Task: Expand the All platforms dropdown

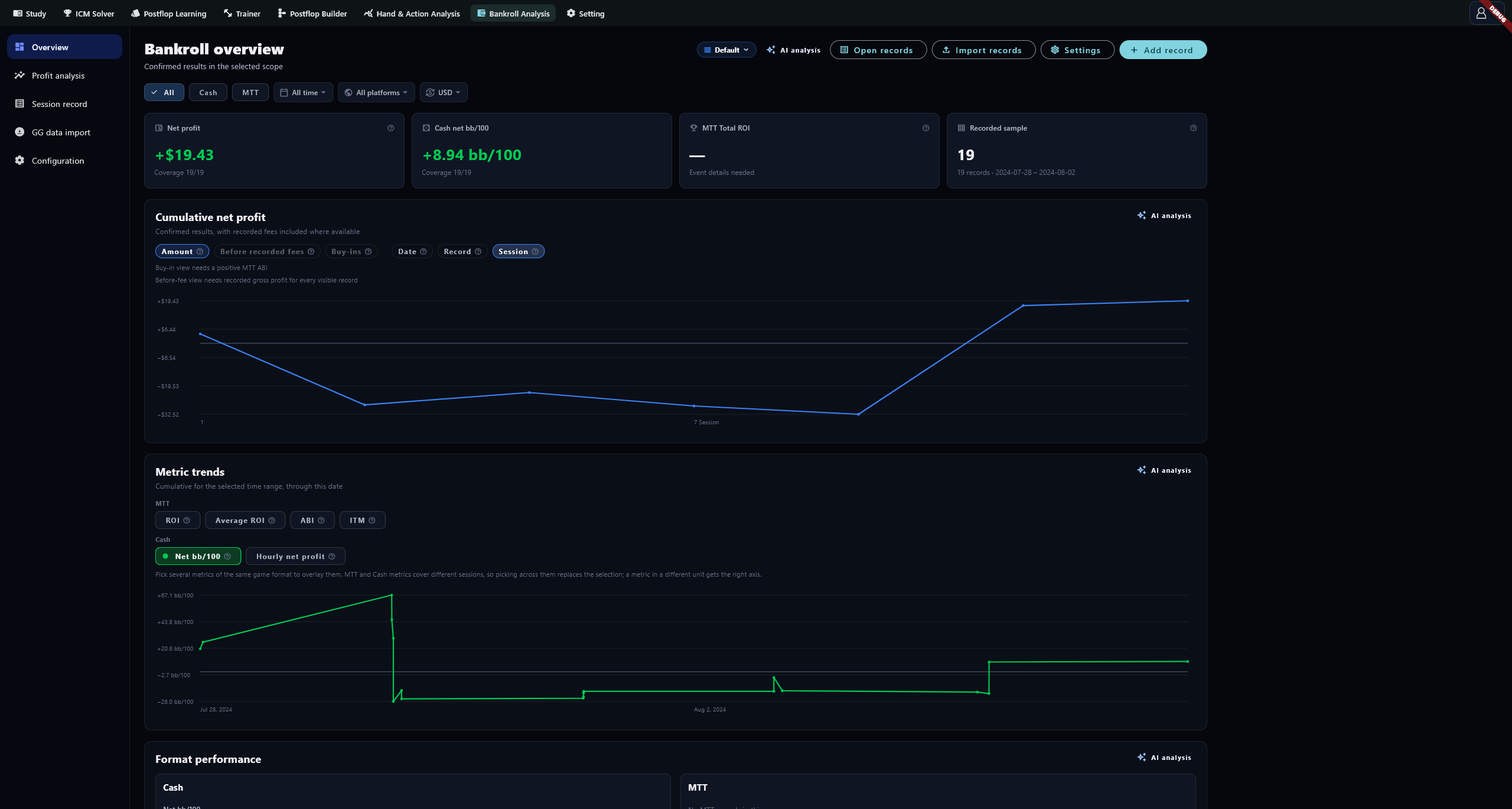Action: 376,93
